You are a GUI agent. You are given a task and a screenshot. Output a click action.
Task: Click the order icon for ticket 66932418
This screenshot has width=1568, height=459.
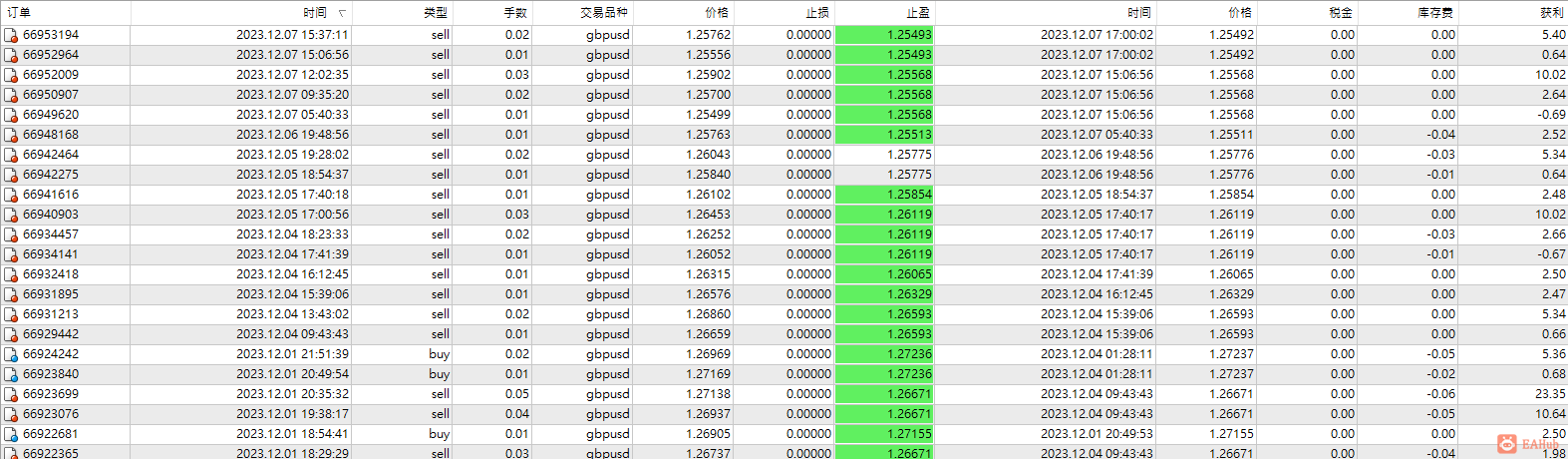tap(11, 274)
